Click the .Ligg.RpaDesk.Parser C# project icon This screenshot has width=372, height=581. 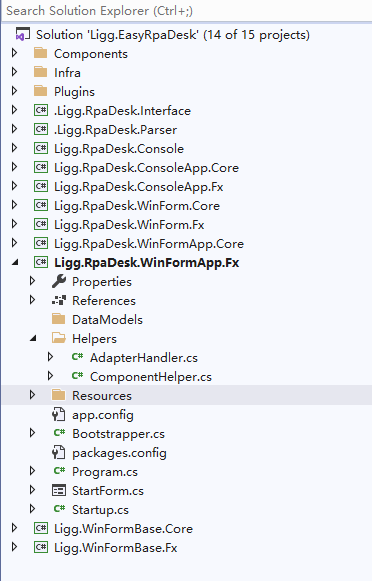[x=41, y=129]
